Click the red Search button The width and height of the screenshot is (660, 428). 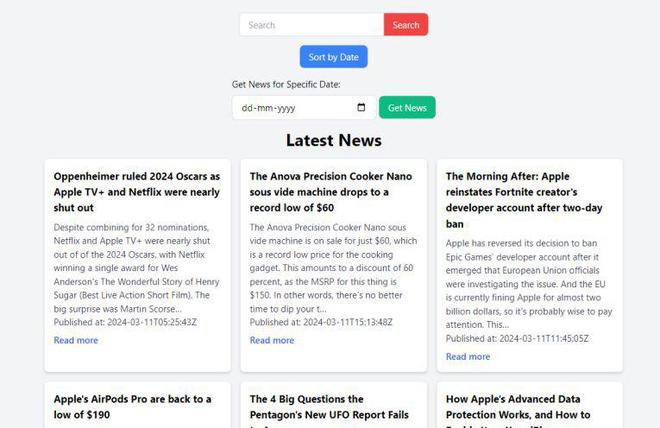[x=406, y=25]
